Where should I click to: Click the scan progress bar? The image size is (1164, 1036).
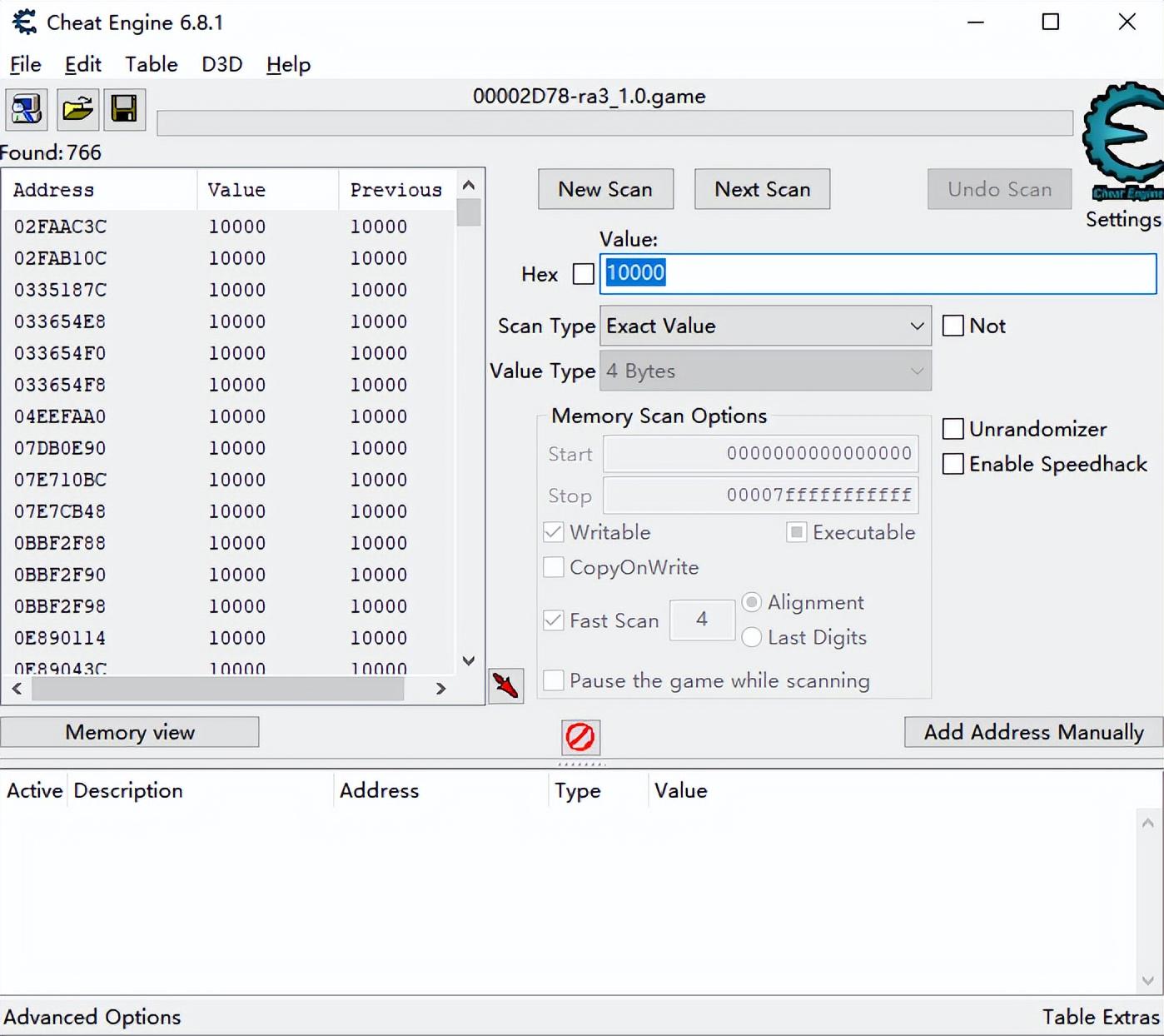coord(614,123)
